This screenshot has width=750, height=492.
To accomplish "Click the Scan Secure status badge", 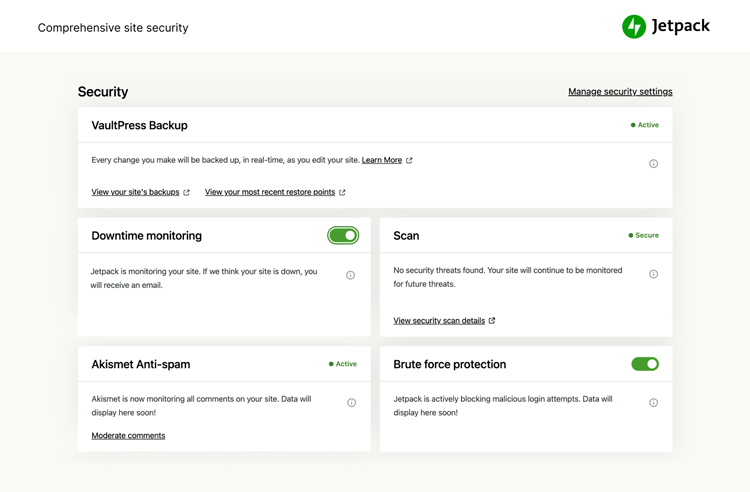I will [643, 235].
